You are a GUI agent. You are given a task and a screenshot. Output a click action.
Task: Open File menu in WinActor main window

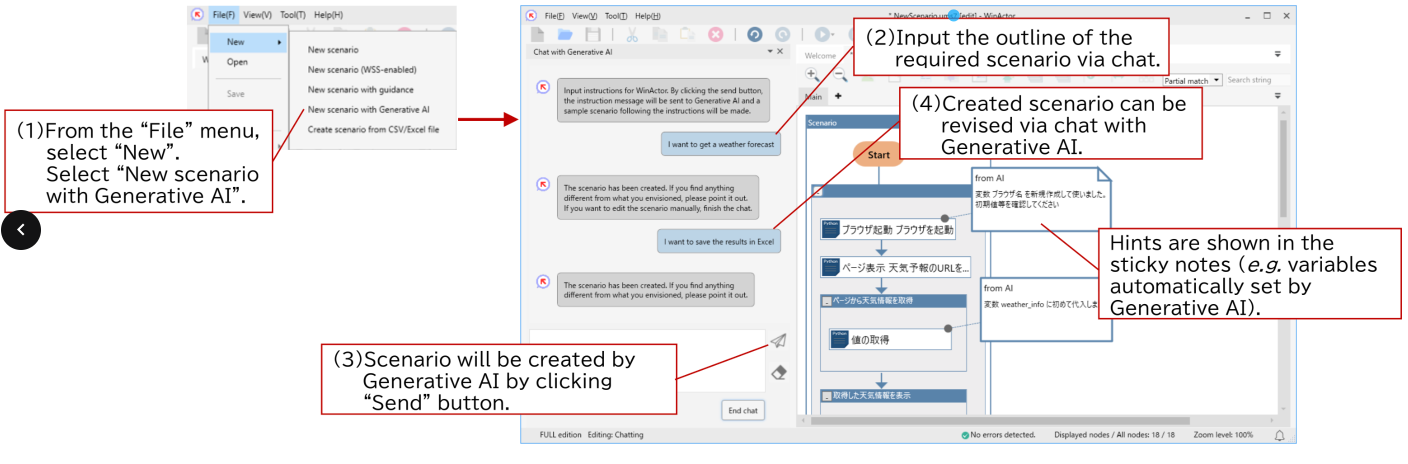click(554, 16)
